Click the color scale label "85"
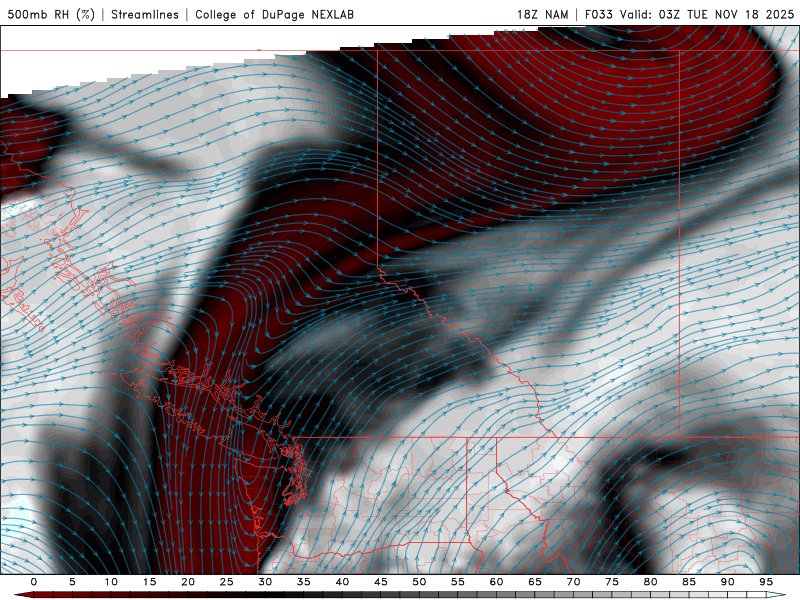 click(689, 582)
